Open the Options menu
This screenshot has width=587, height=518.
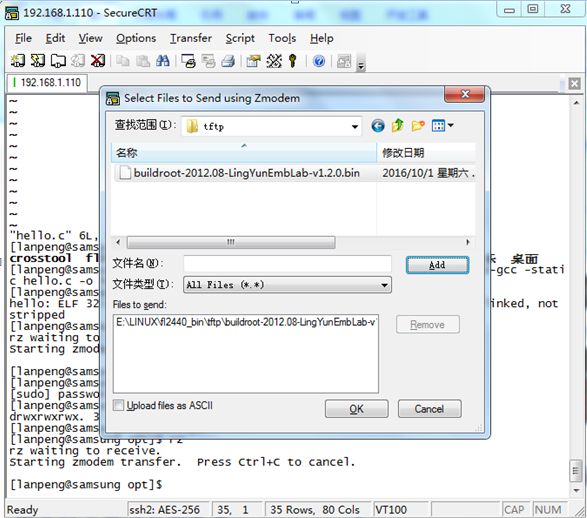click(x=136, y=38)
